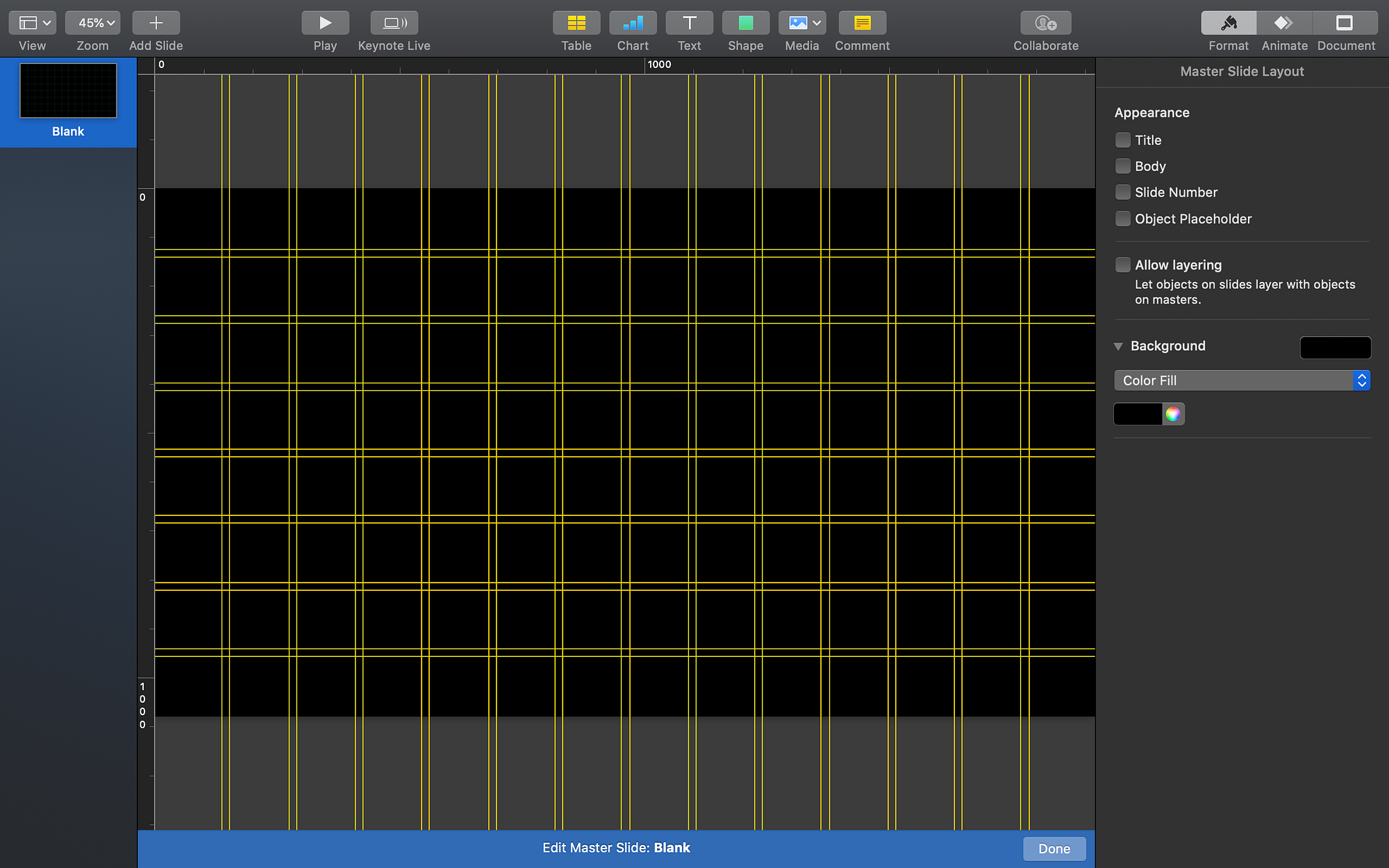Add a Comment note
This screenshot has height=868, width=1389.
pyautogui.click(x=862, y=23)
